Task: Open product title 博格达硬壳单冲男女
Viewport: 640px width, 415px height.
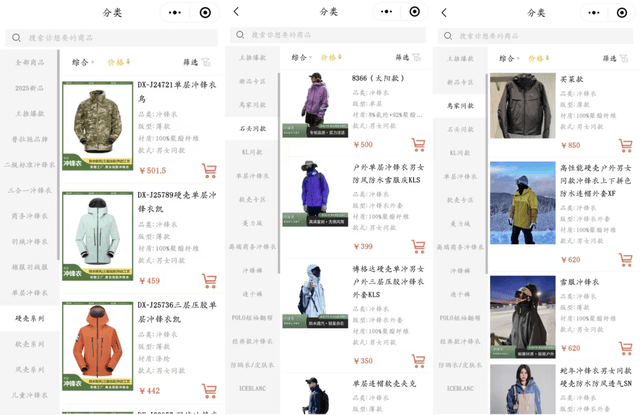Action: [389, 282]
